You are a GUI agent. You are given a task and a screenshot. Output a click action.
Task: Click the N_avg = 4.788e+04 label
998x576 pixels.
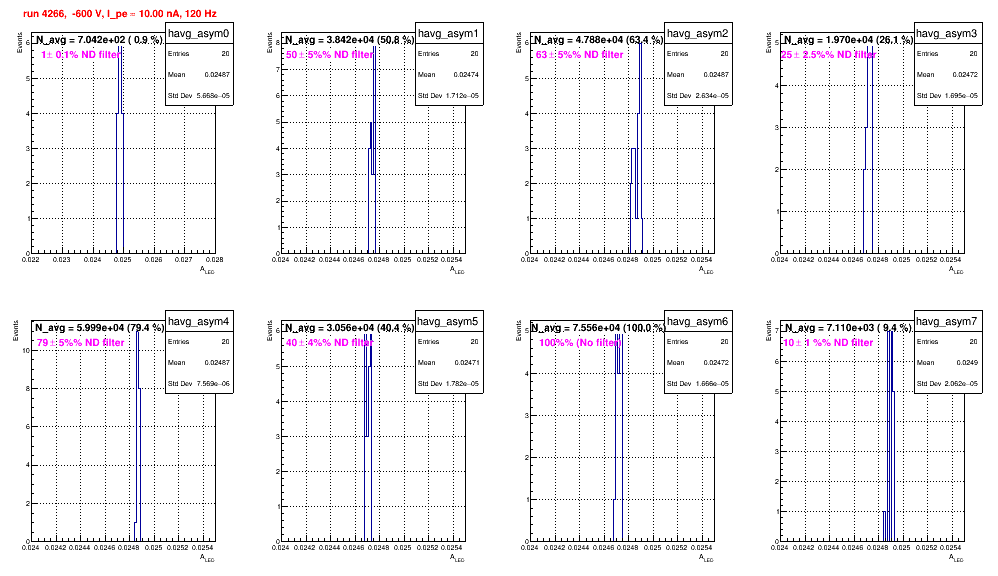click(x=598, y=40)
